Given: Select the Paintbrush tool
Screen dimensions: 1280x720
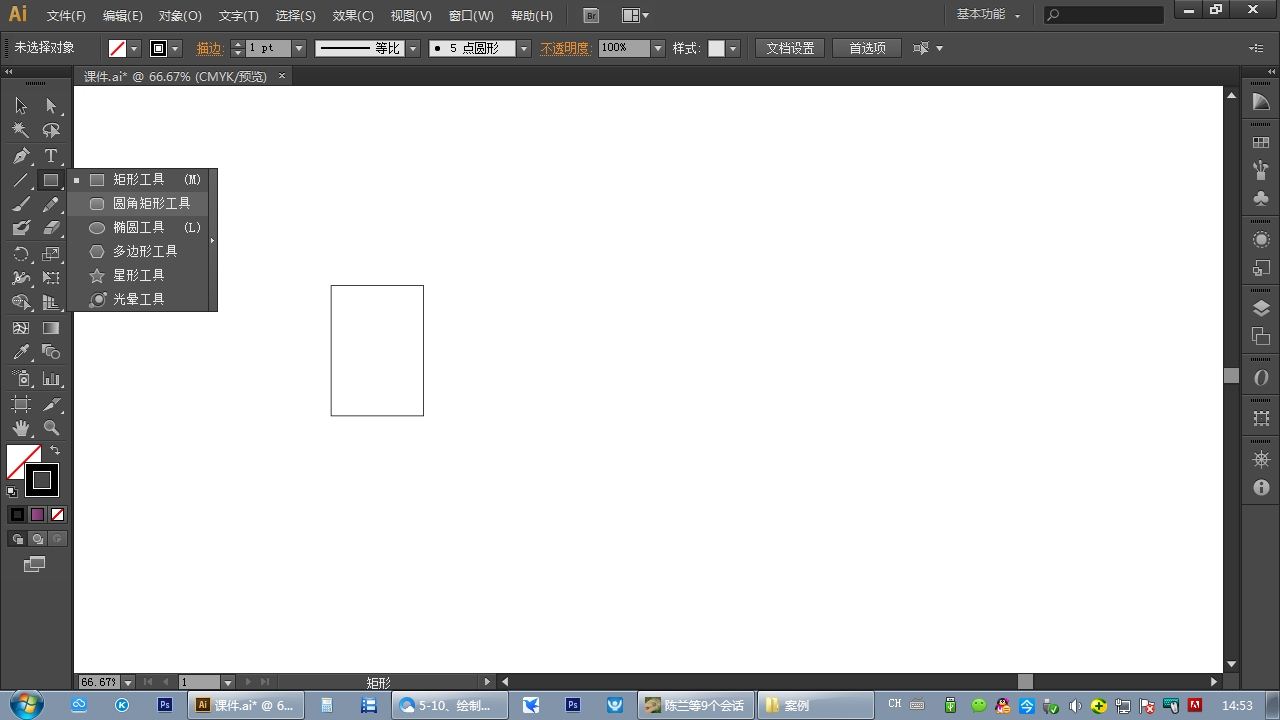Looking at the screenshot, I should [21, 204].
